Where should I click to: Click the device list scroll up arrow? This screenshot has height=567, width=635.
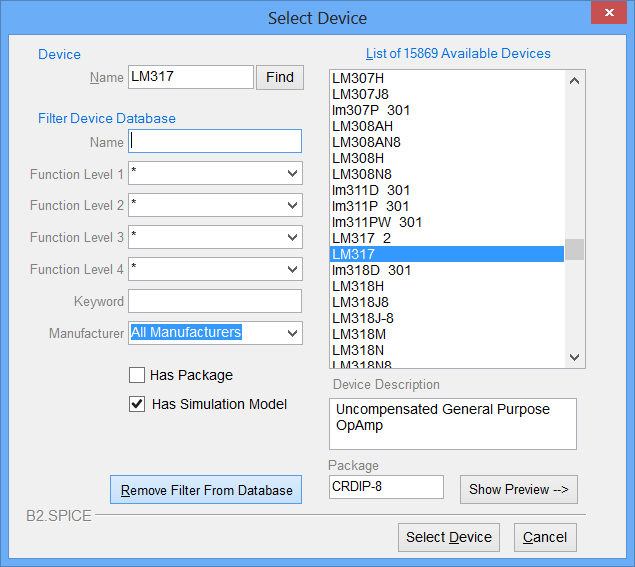[574, 81]
